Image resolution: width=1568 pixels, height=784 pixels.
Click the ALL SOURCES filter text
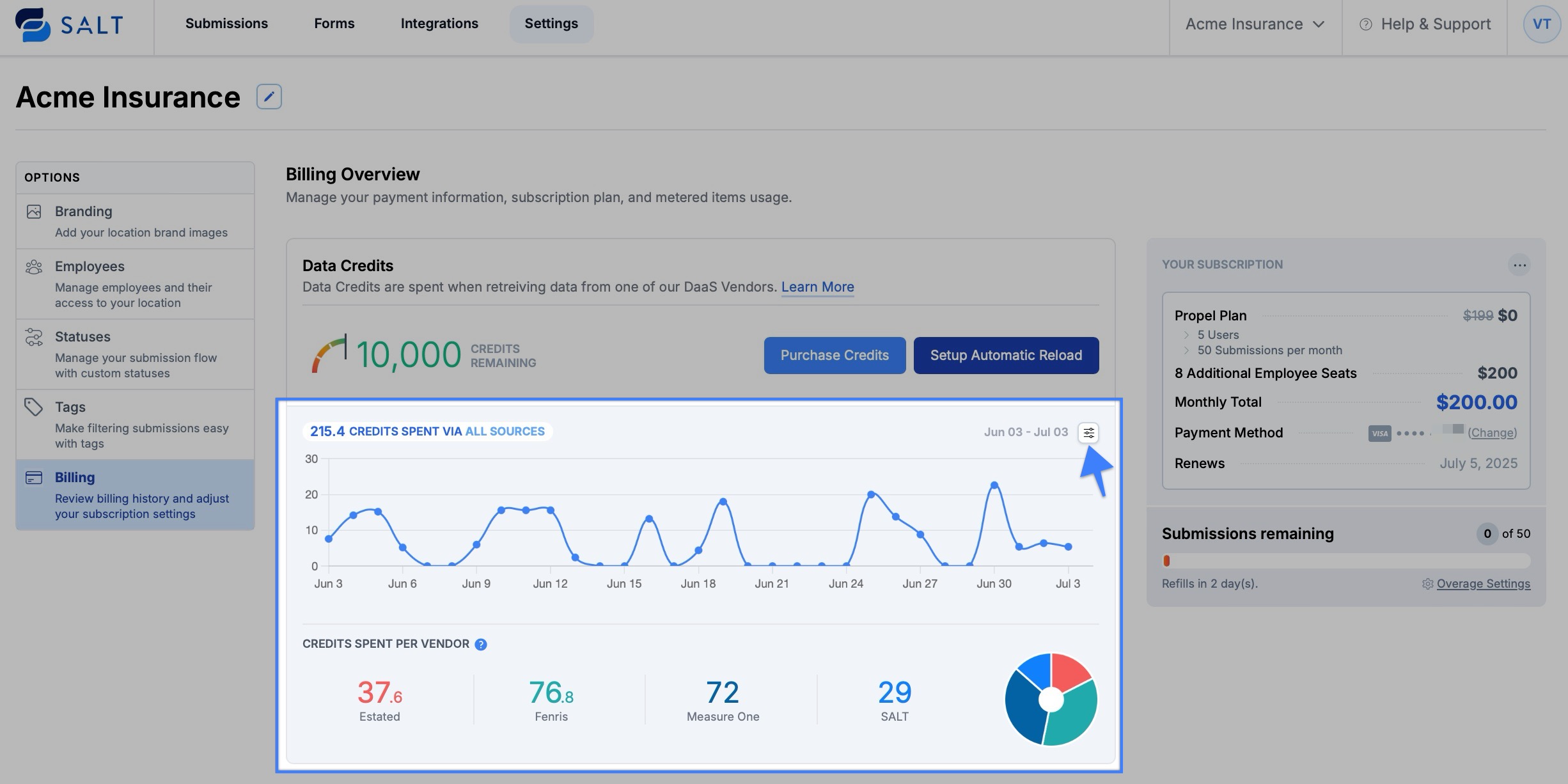pos(505,432)
